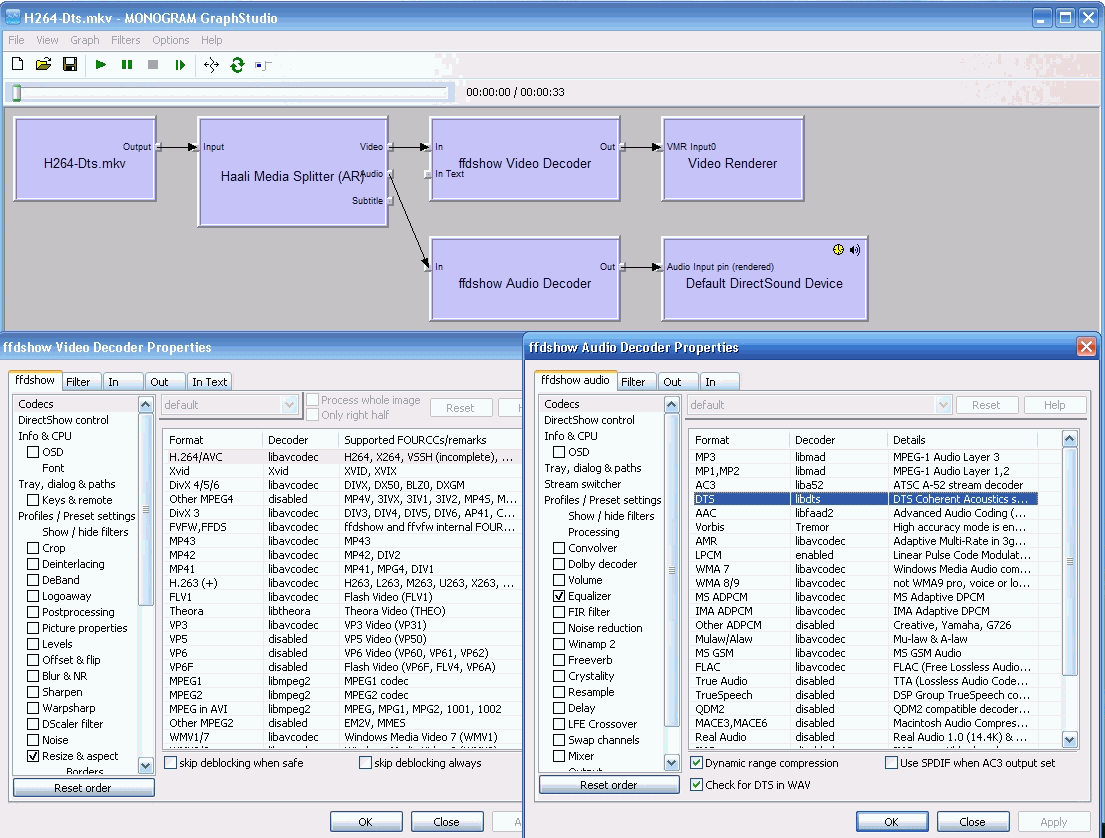This screenshot has height=838, width=1105.
Task: Step one frame with the frame-step icon
Action: click(180, 65)
